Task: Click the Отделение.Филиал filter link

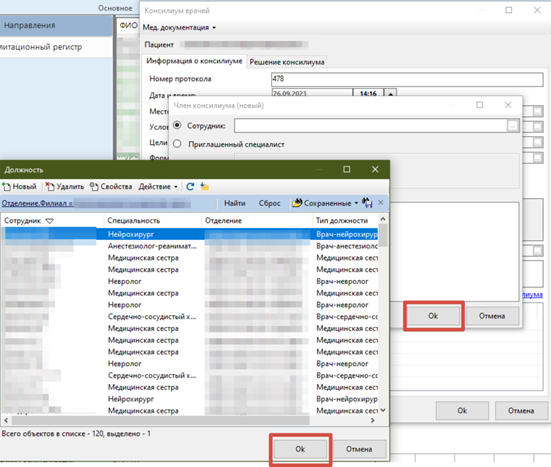Action: pyautogui.click(x=38, y=203)
